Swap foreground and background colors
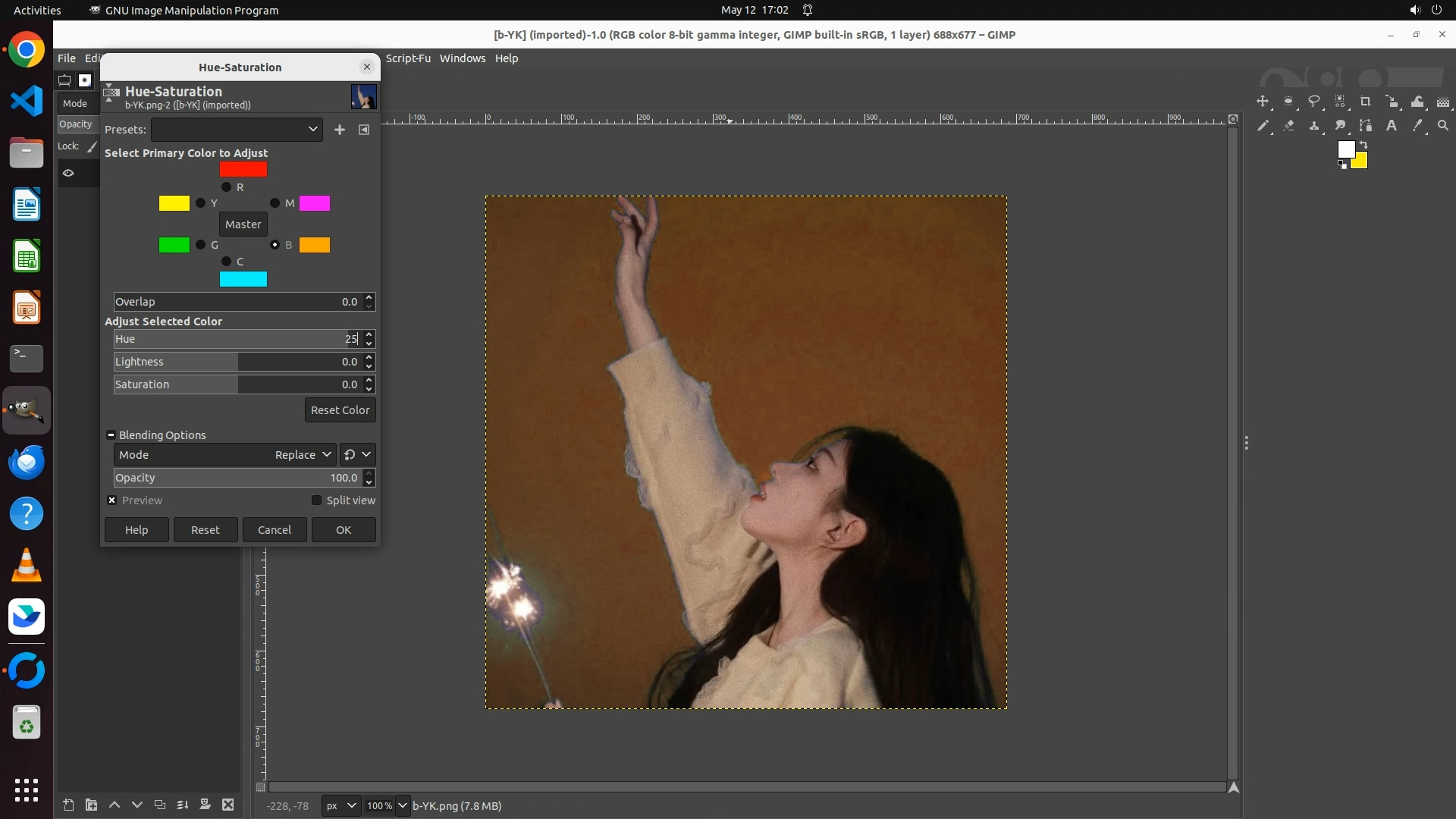This screenshot has height=819, width=1456. [x=1363, y=144]
